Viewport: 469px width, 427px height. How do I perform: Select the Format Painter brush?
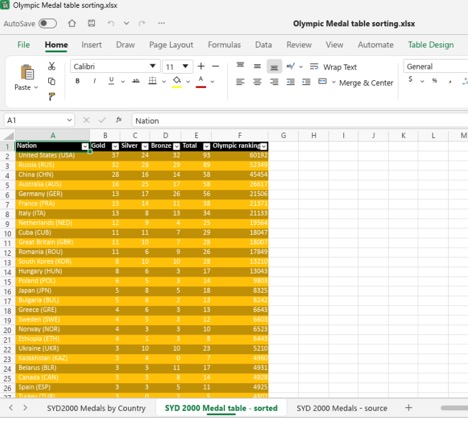pos(51,97)
